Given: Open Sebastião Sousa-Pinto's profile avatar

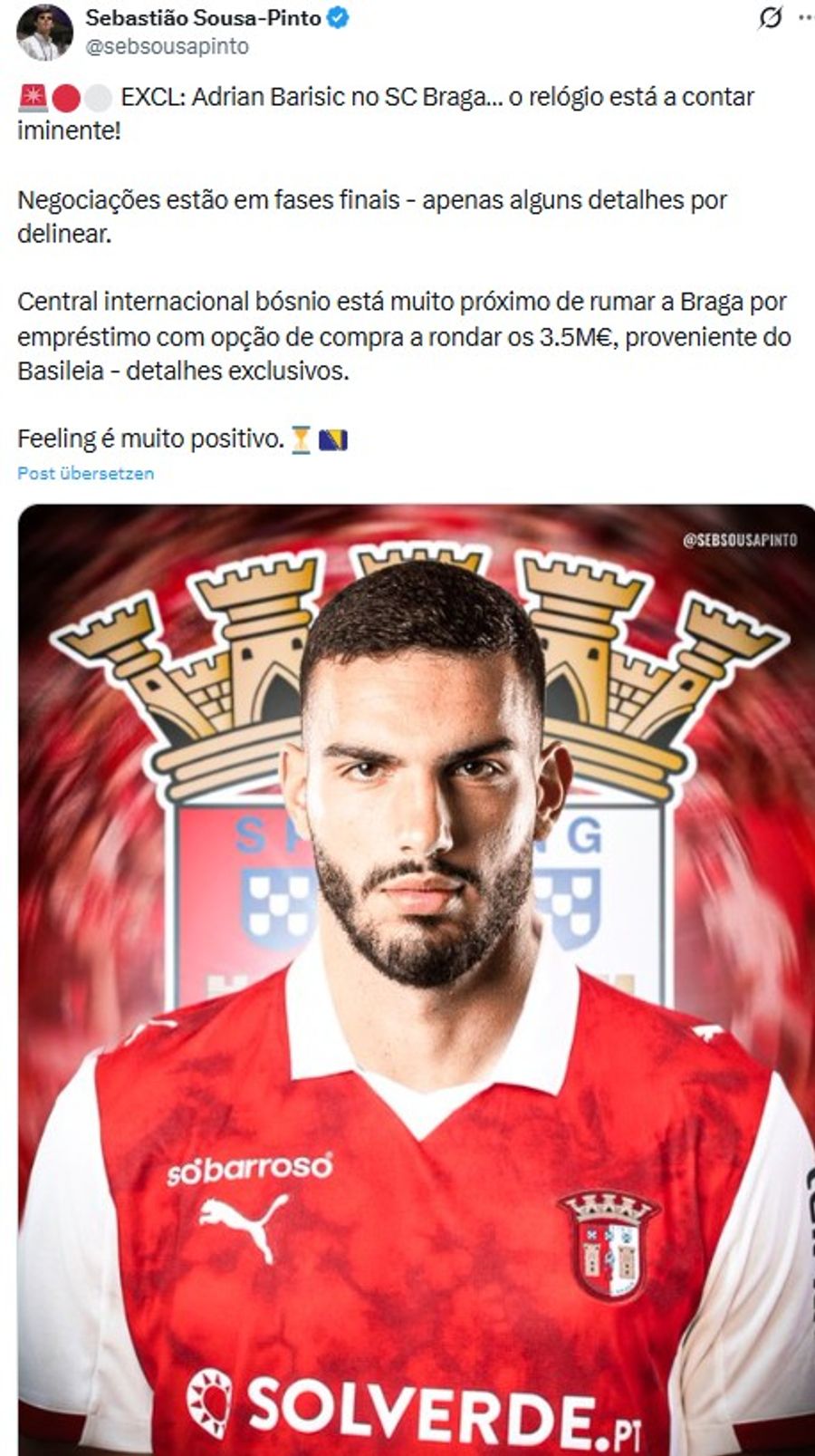Looking at the screenshot, I should pyautogui.click(x=44, y=32).
